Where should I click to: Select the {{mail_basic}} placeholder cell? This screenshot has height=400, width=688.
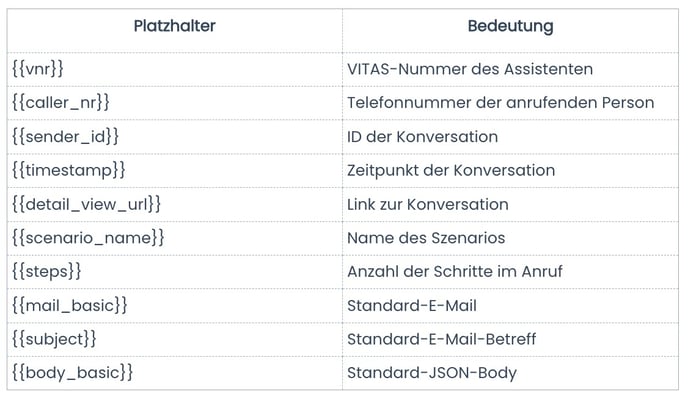pyautogui.click(x=70, y=305)
